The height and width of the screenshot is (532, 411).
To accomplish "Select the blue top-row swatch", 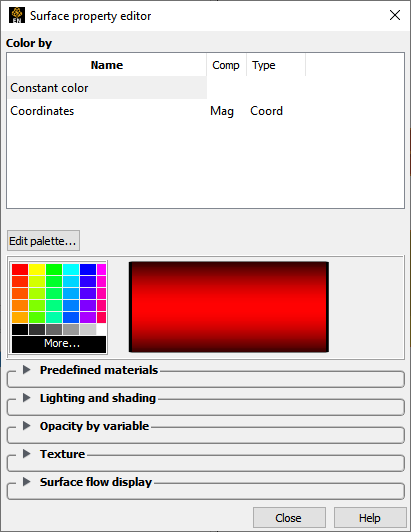I will point(88,269).
